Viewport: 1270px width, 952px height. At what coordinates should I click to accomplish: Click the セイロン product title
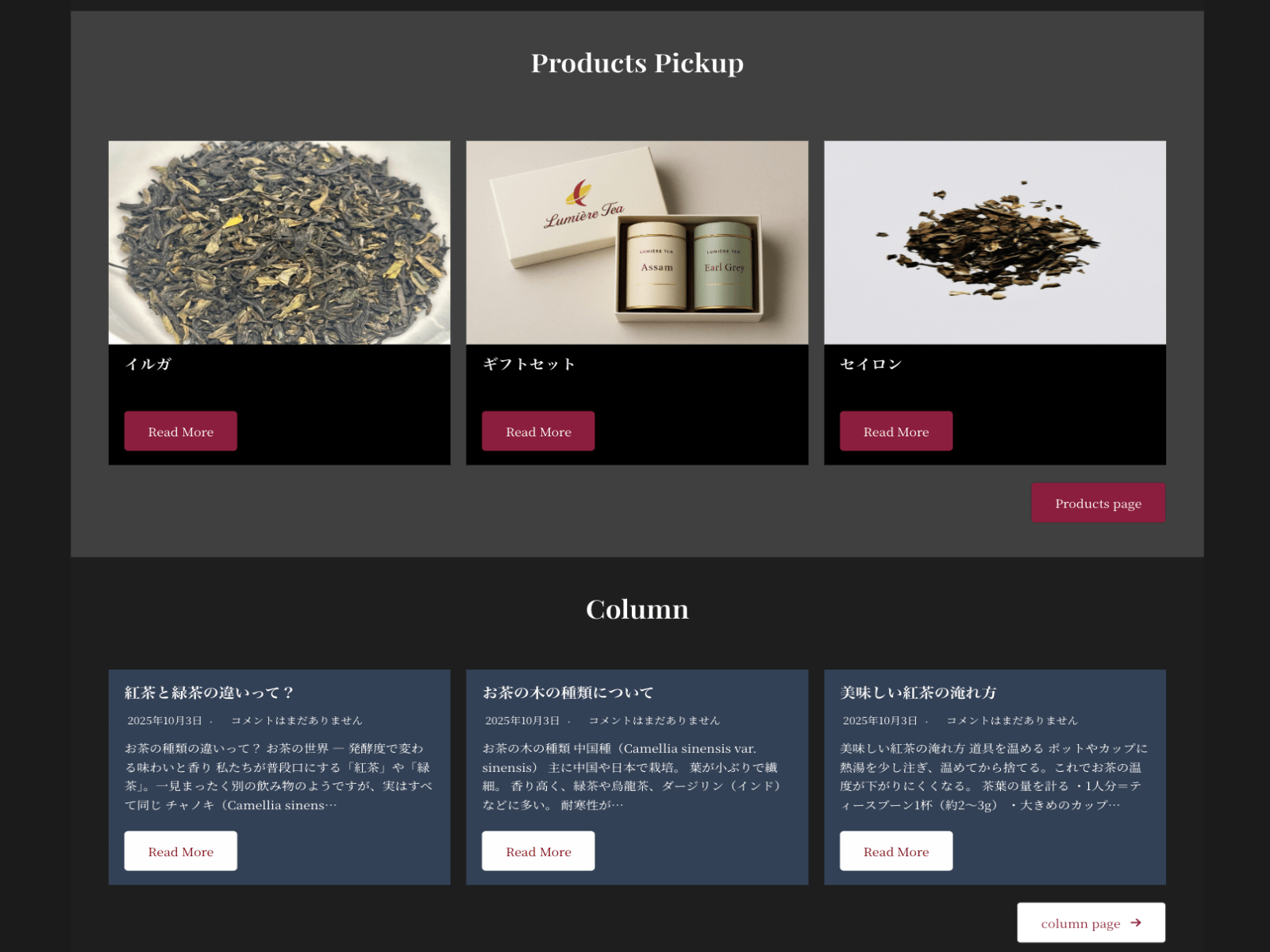point(871,364)
